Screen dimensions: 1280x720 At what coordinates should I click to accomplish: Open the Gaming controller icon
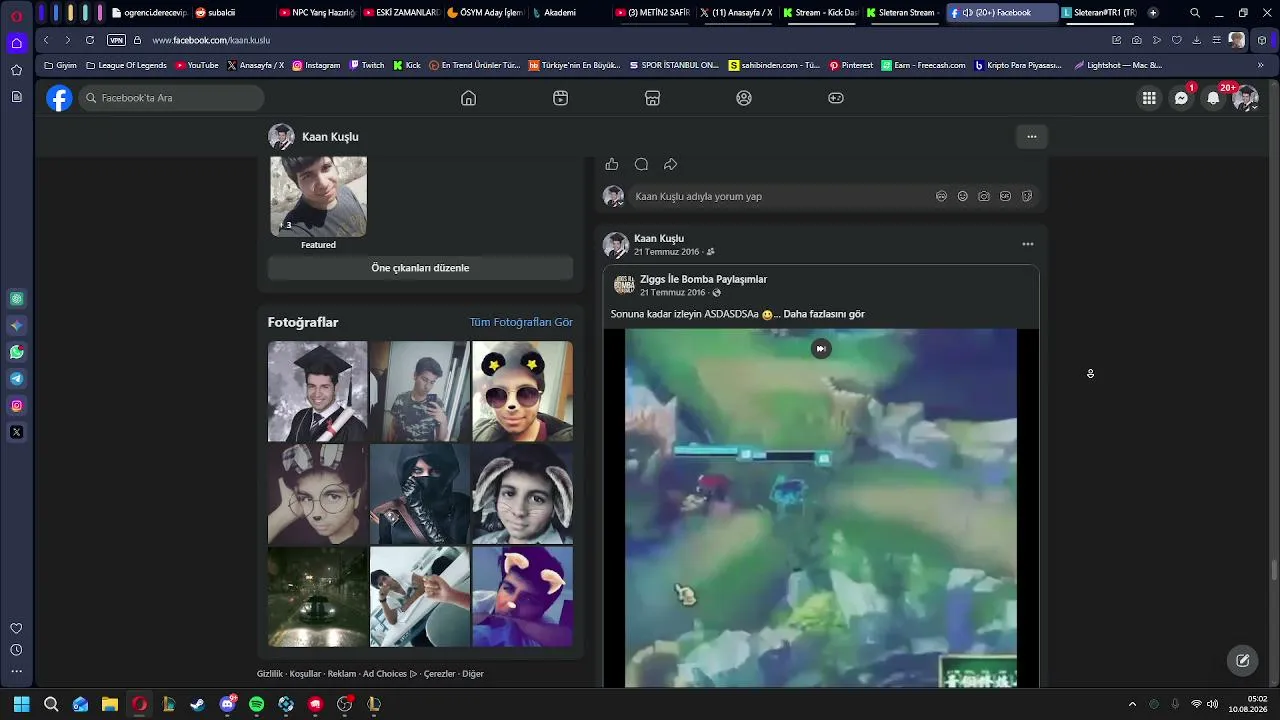point(836,98)
